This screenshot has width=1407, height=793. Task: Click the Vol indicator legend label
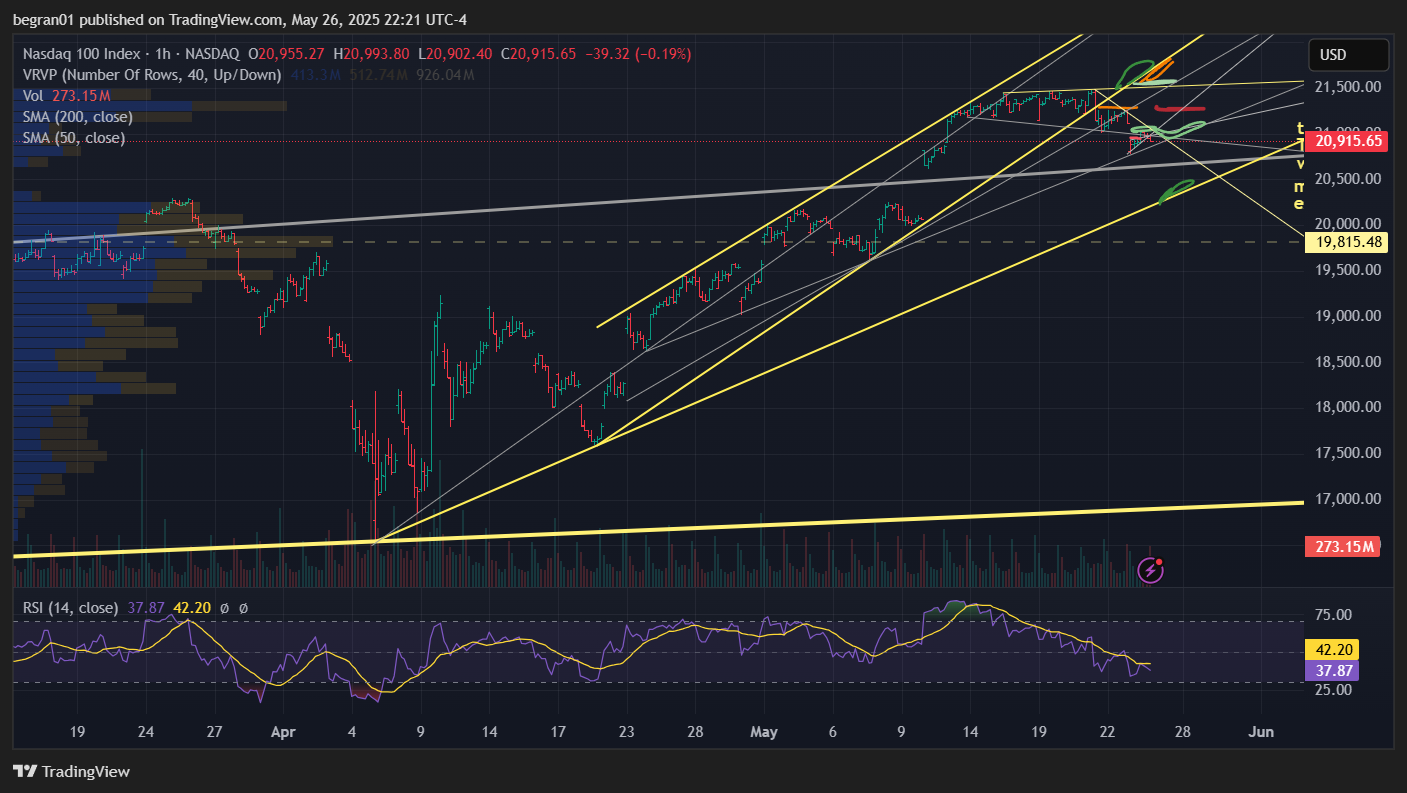33,96
